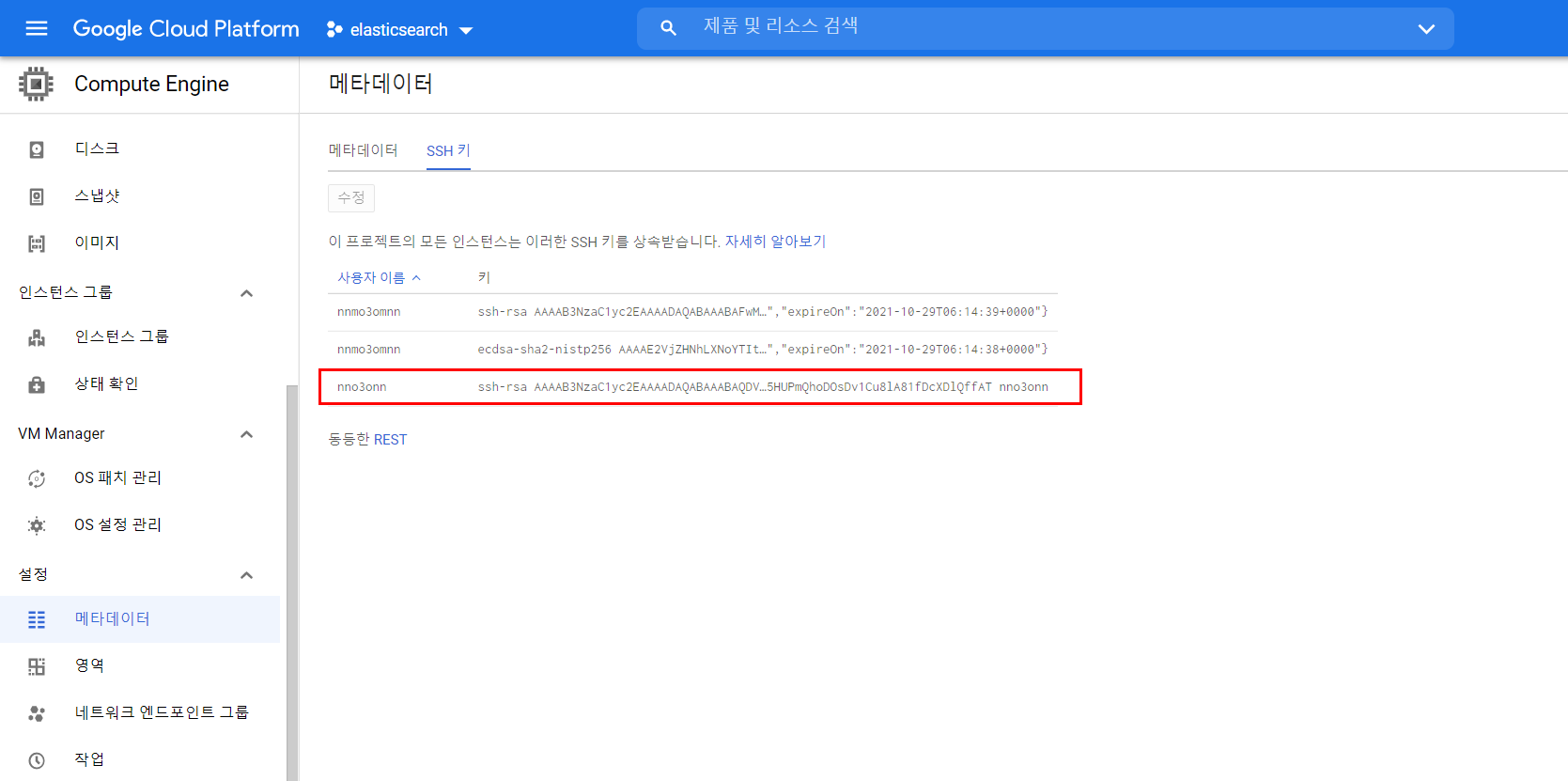The height and width of the screenshot is (781, 1568).
Task: Click the Zones icon in sidebar
Action: (37, 666)
